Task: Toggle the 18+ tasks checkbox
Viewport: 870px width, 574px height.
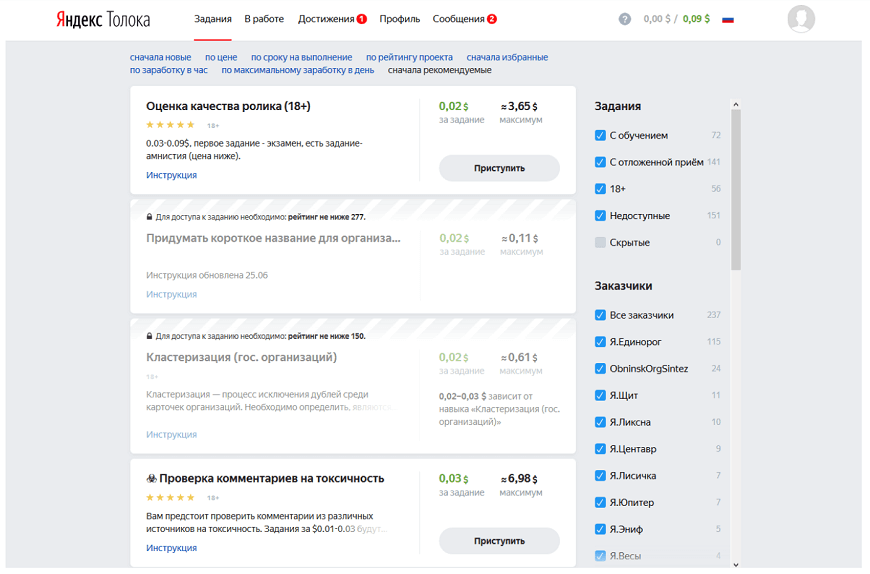Action: (x=600, y=189)
